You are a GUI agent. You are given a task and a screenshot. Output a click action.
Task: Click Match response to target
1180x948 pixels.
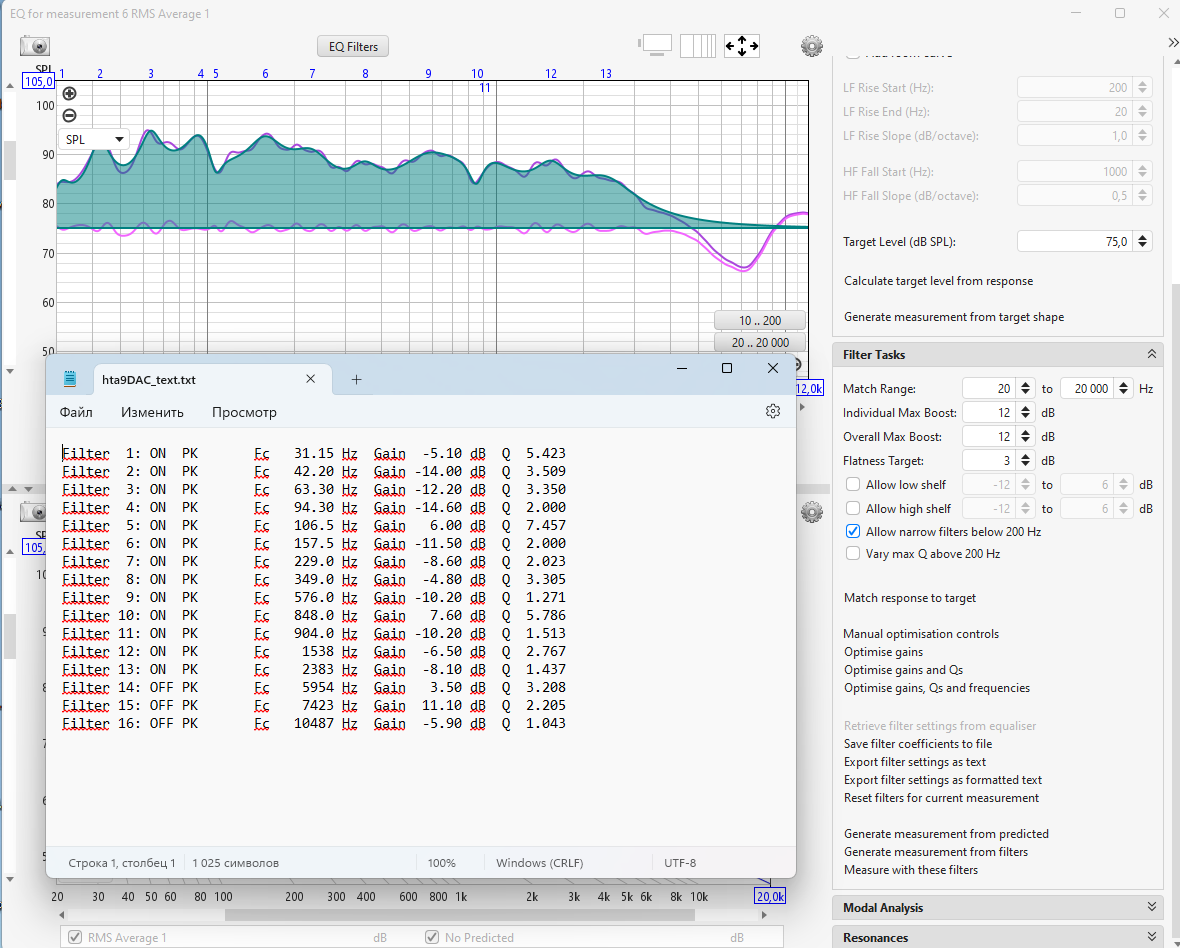point(909,598)
